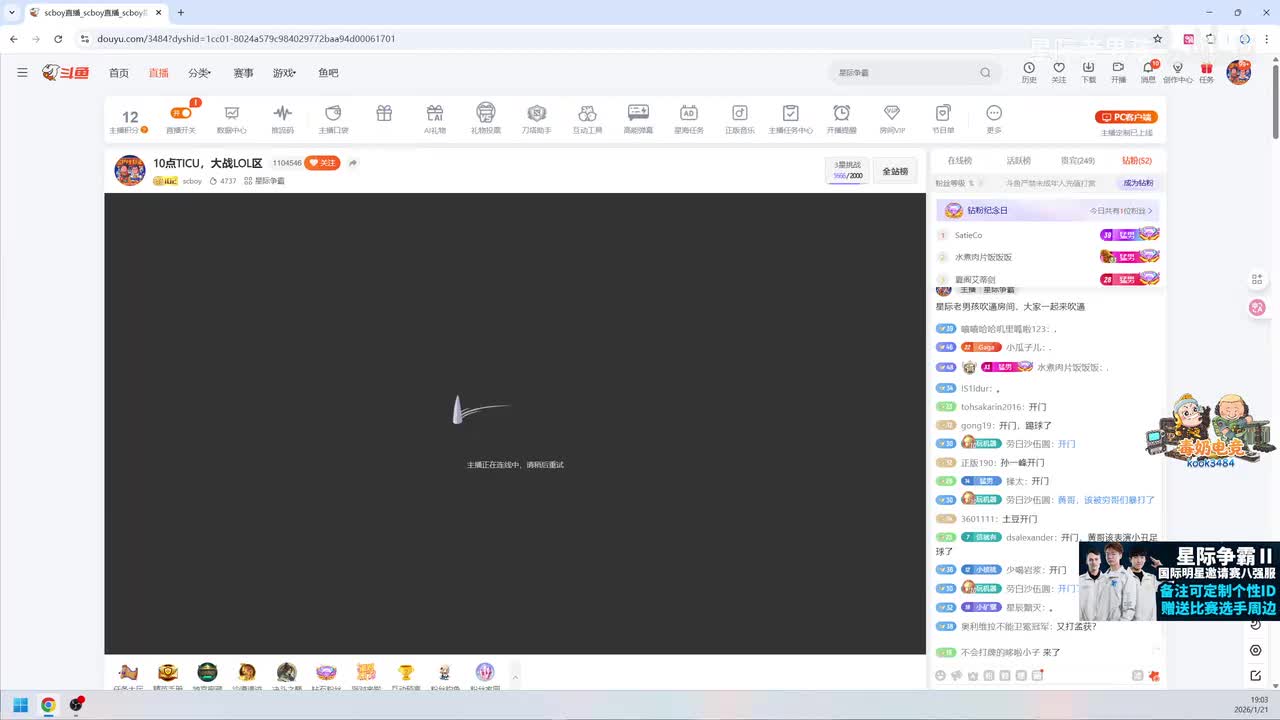The width and height of the screenshot is (1280, 720).
Task: Open the user profile avatar in header
Action: (x=1239, y=72)
